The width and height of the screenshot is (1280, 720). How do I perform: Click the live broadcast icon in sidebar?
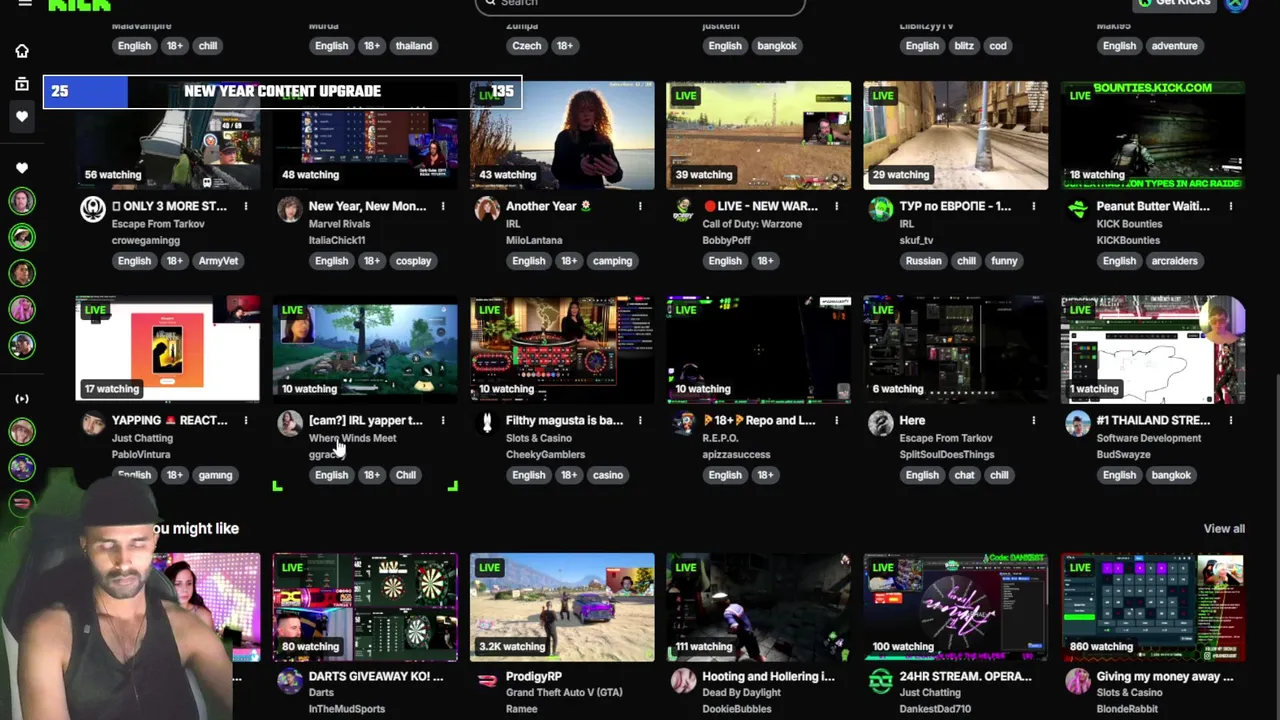pyautogui.click(x=22, y=399)
